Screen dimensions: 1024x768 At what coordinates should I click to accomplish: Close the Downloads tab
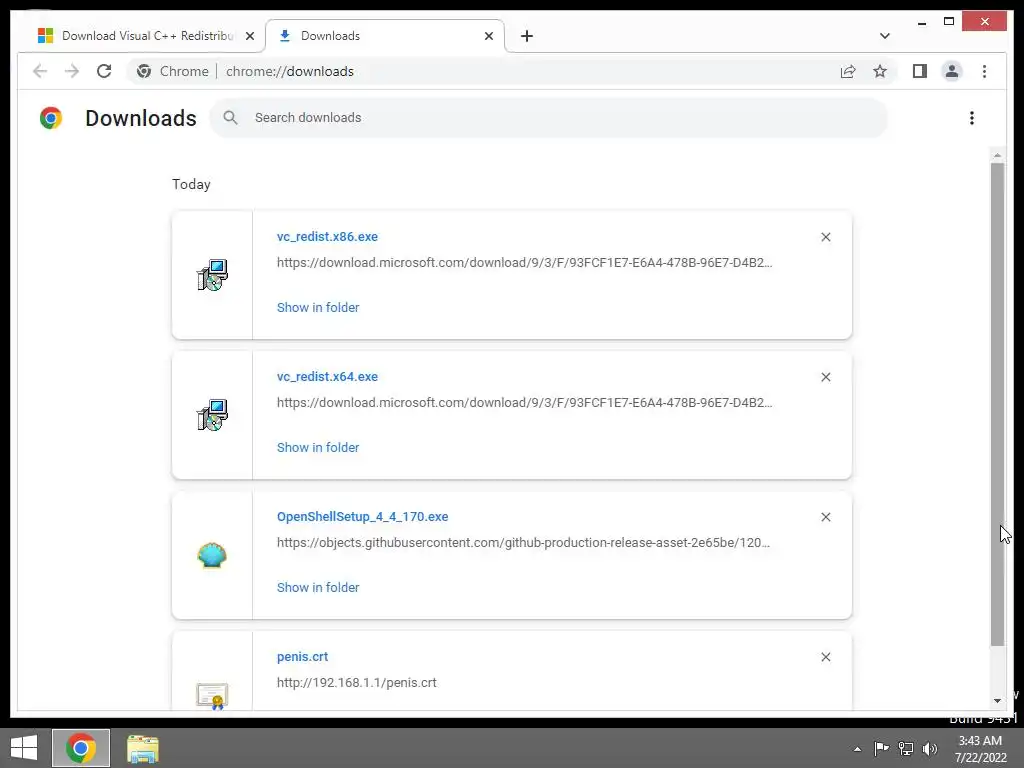[x=488, y=36]
